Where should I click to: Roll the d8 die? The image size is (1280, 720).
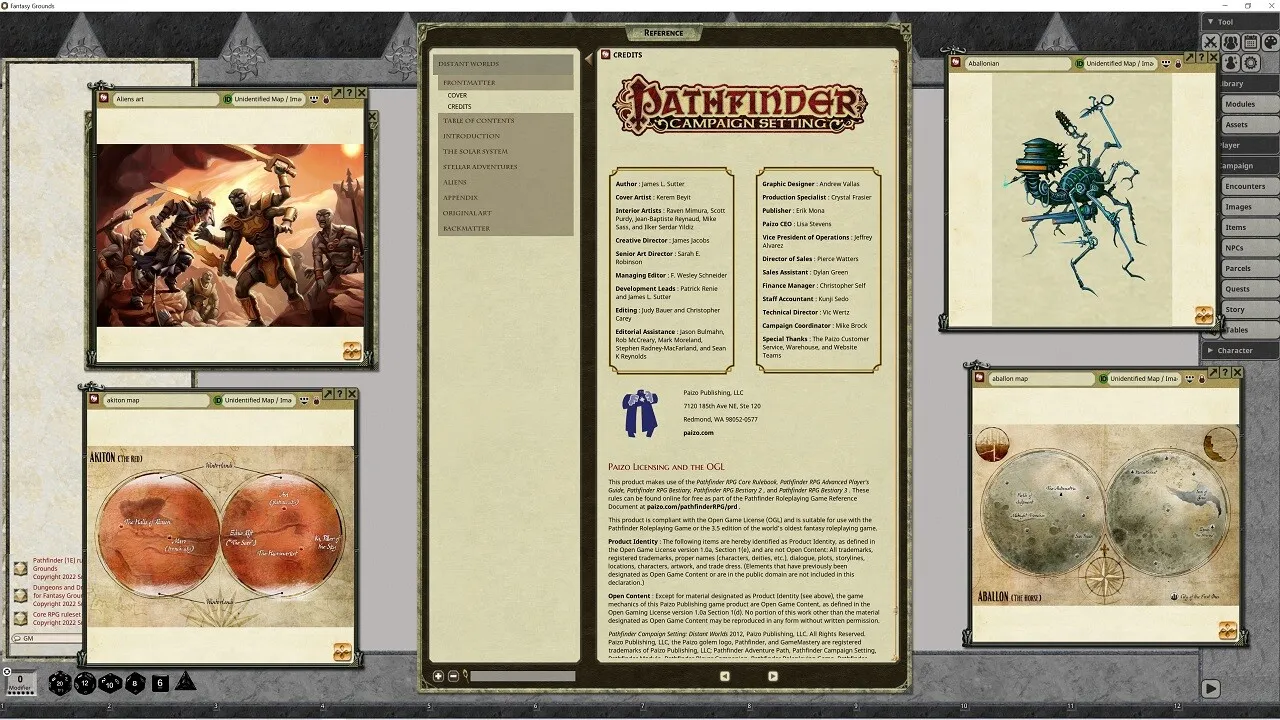(x=135, y=683)
